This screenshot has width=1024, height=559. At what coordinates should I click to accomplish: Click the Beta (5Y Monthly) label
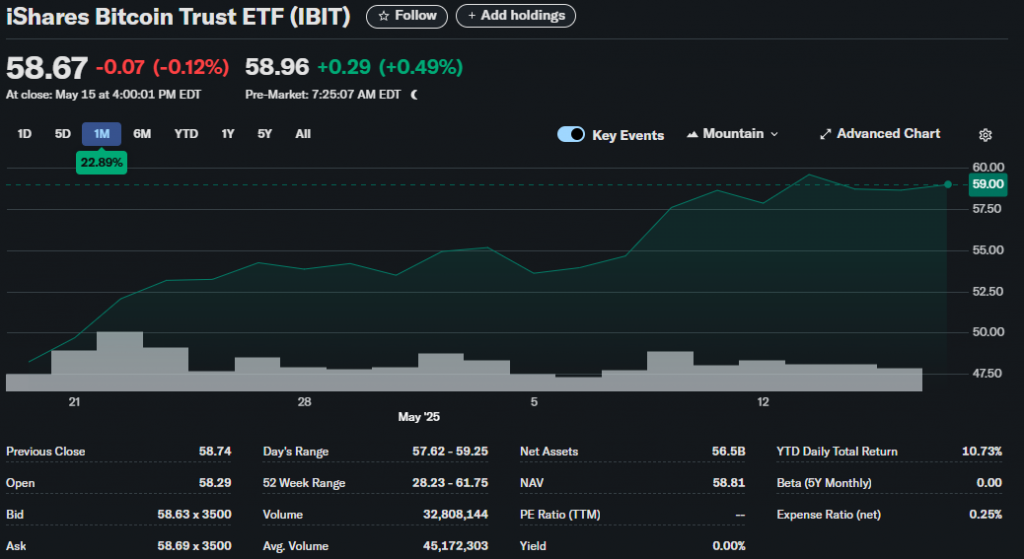tap(824, 483)
